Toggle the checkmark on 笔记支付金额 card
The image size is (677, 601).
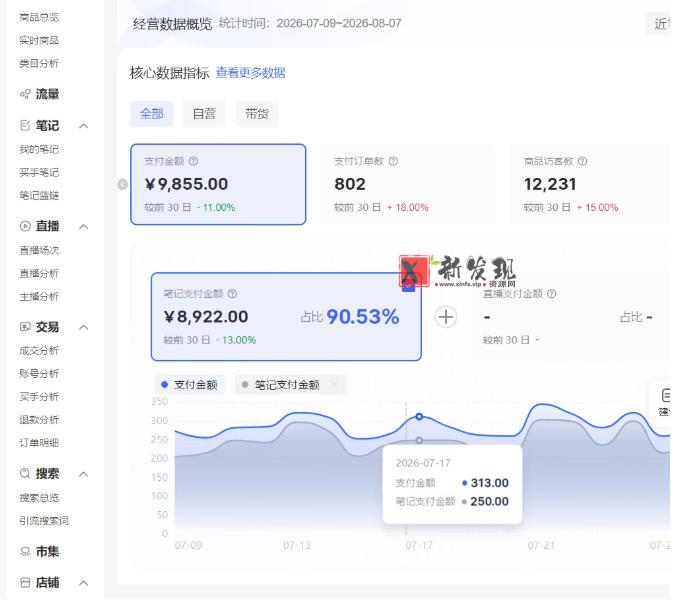coord(409,286)
